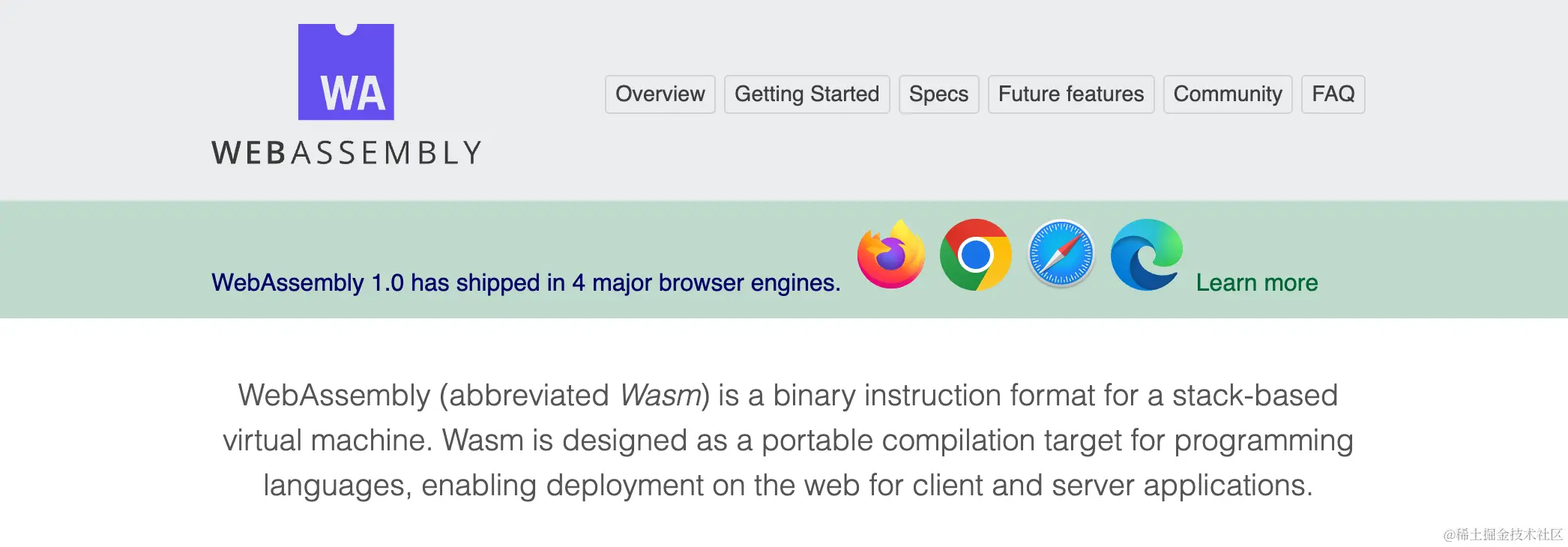
Task: Follow the Learn more link
Action: (1256, 282)
